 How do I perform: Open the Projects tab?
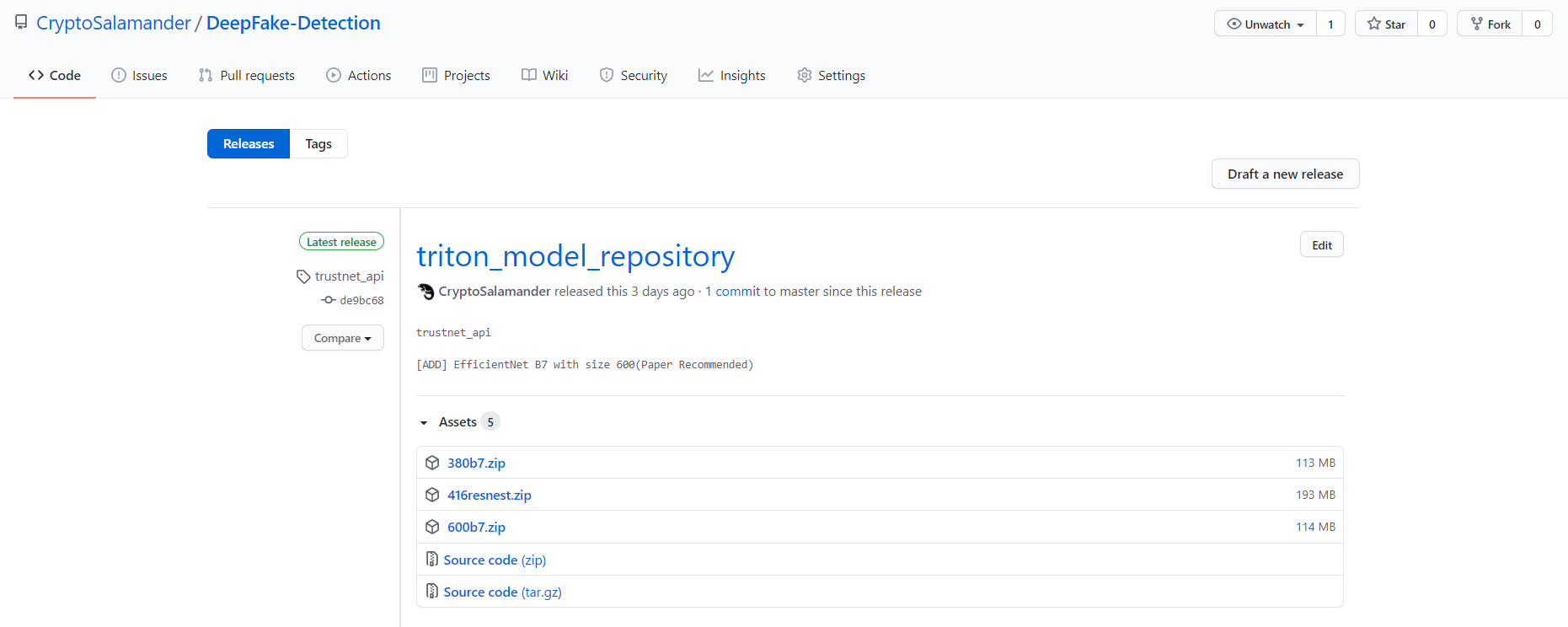pos(456,75)
